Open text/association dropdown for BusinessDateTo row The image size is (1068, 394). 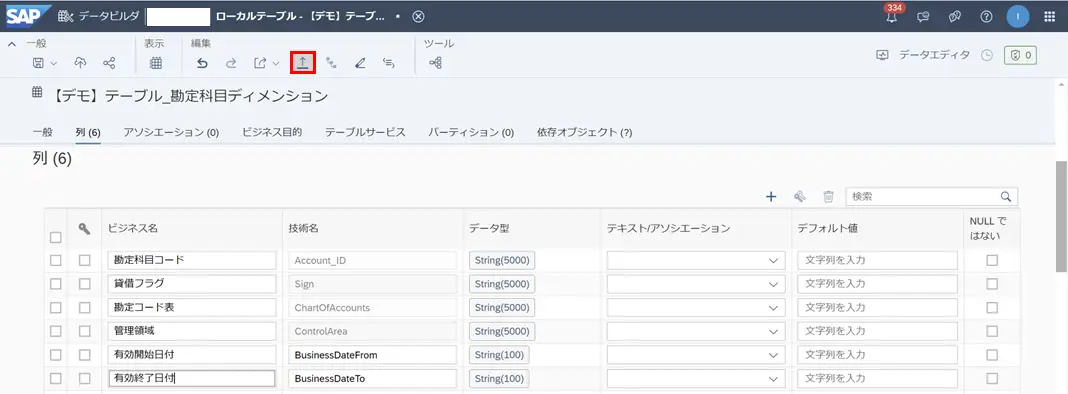click(x=773, y=378)
